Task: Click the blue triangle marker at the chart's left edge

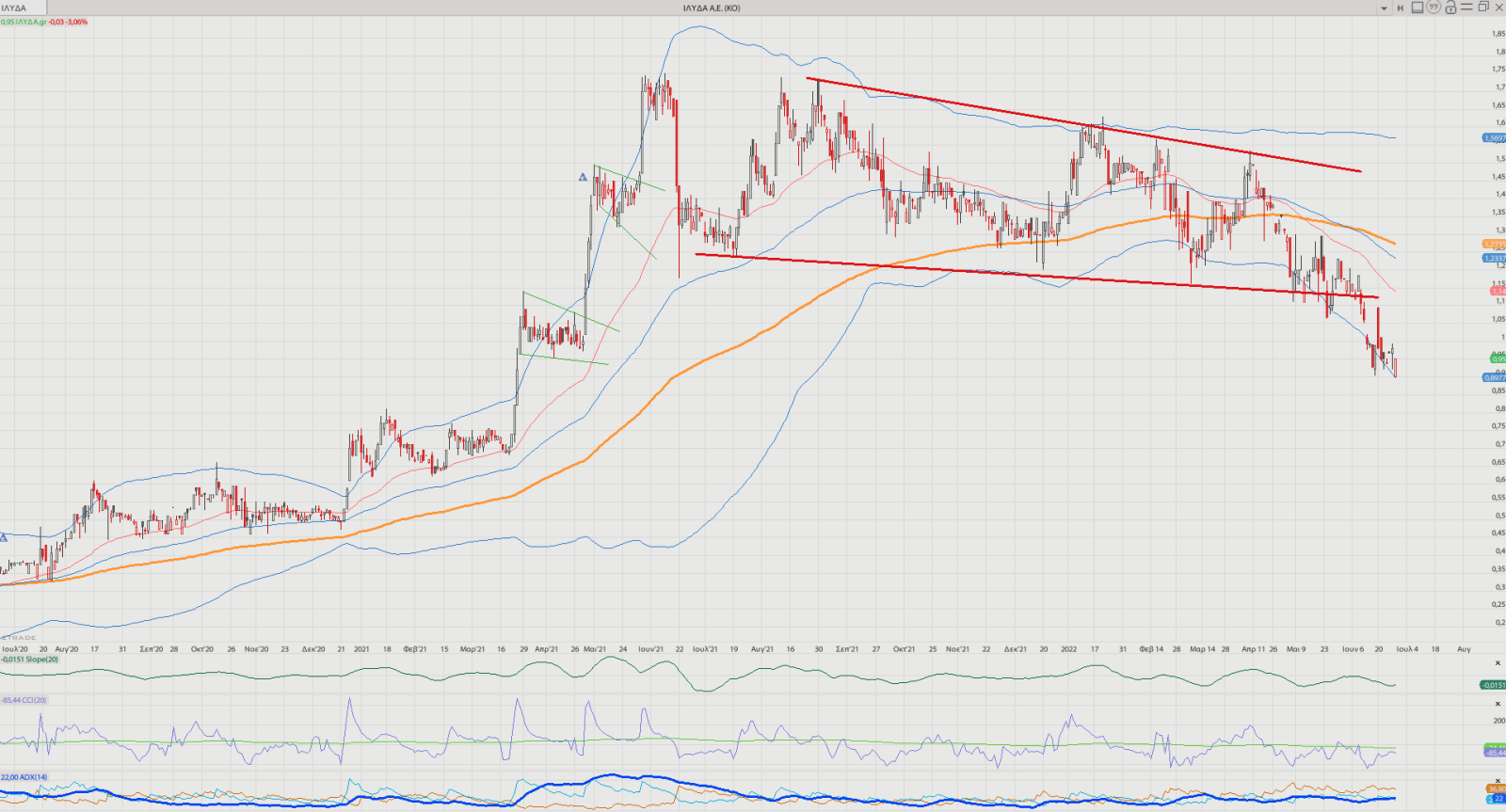Action: pos(4,537)
